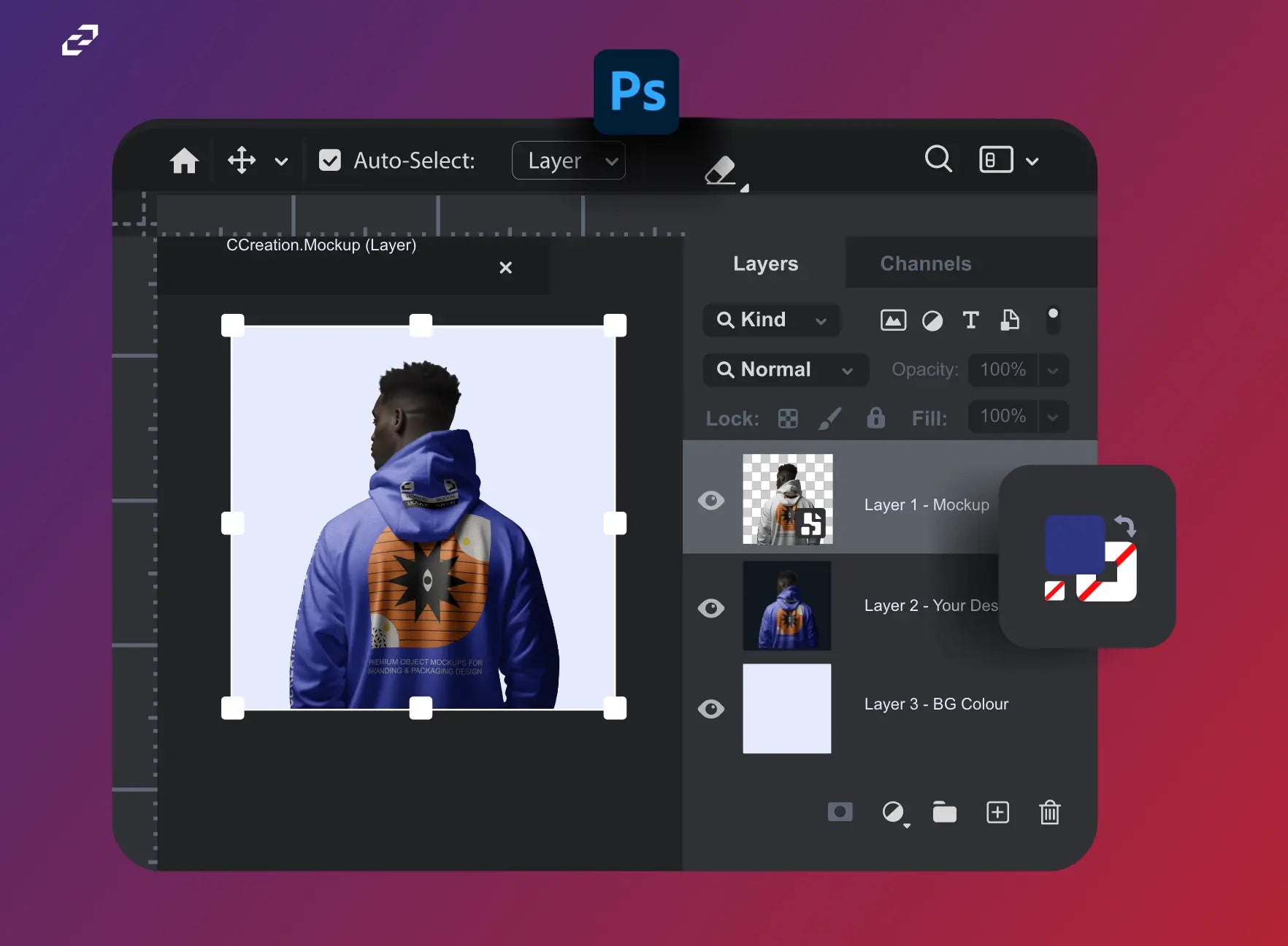Uncheck the Auto-Select checkbox

[x=330, y=161]
